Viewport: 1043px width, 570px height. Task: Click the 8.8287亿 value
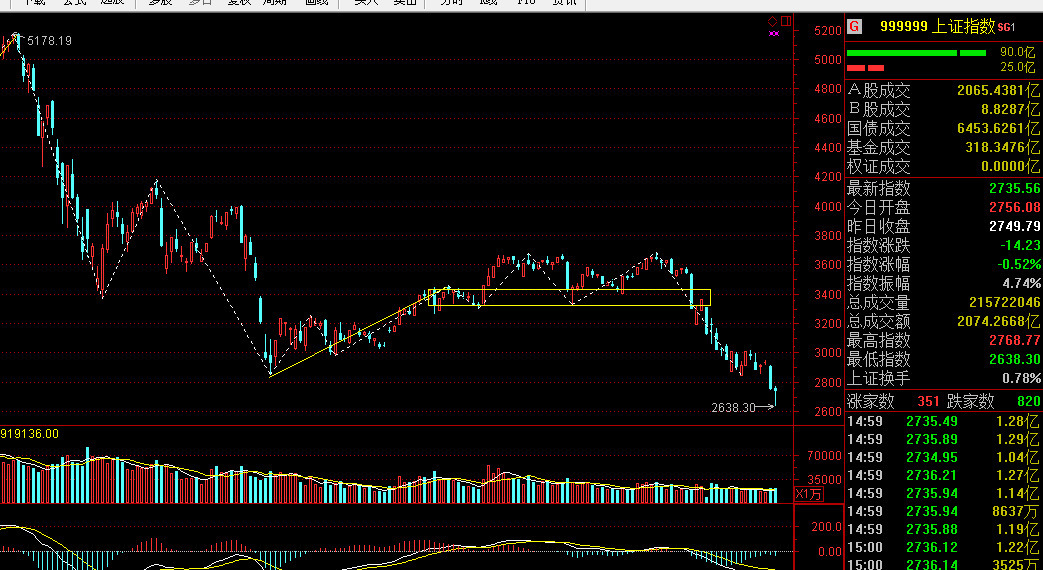click(x=1008, y=110)
